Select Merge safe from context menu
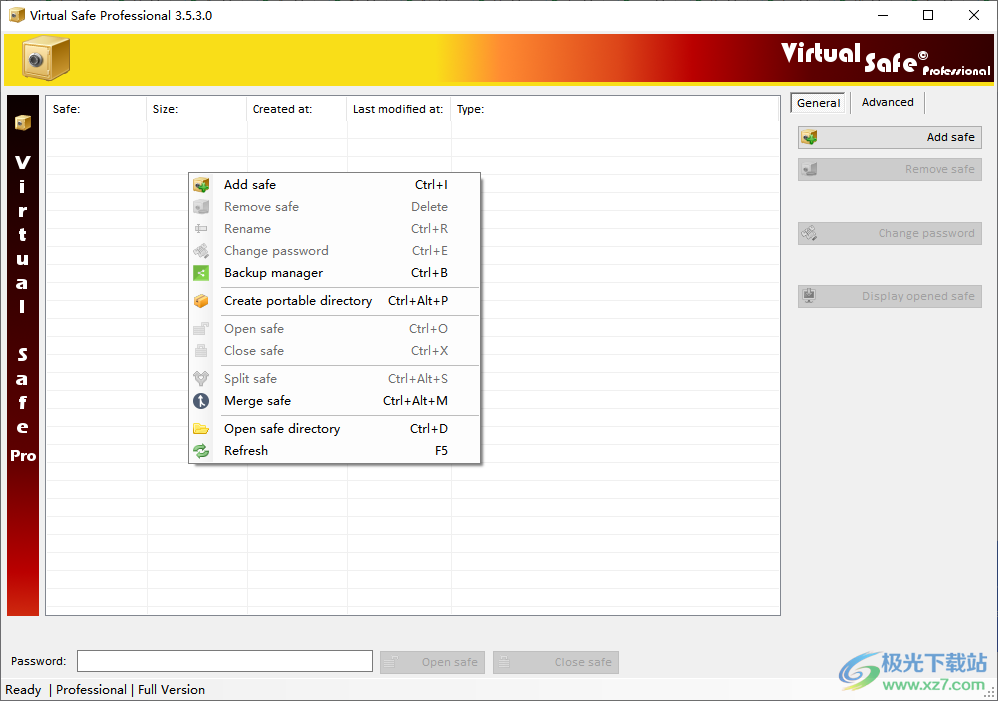998x701 pixels. (x=334, y=400)
